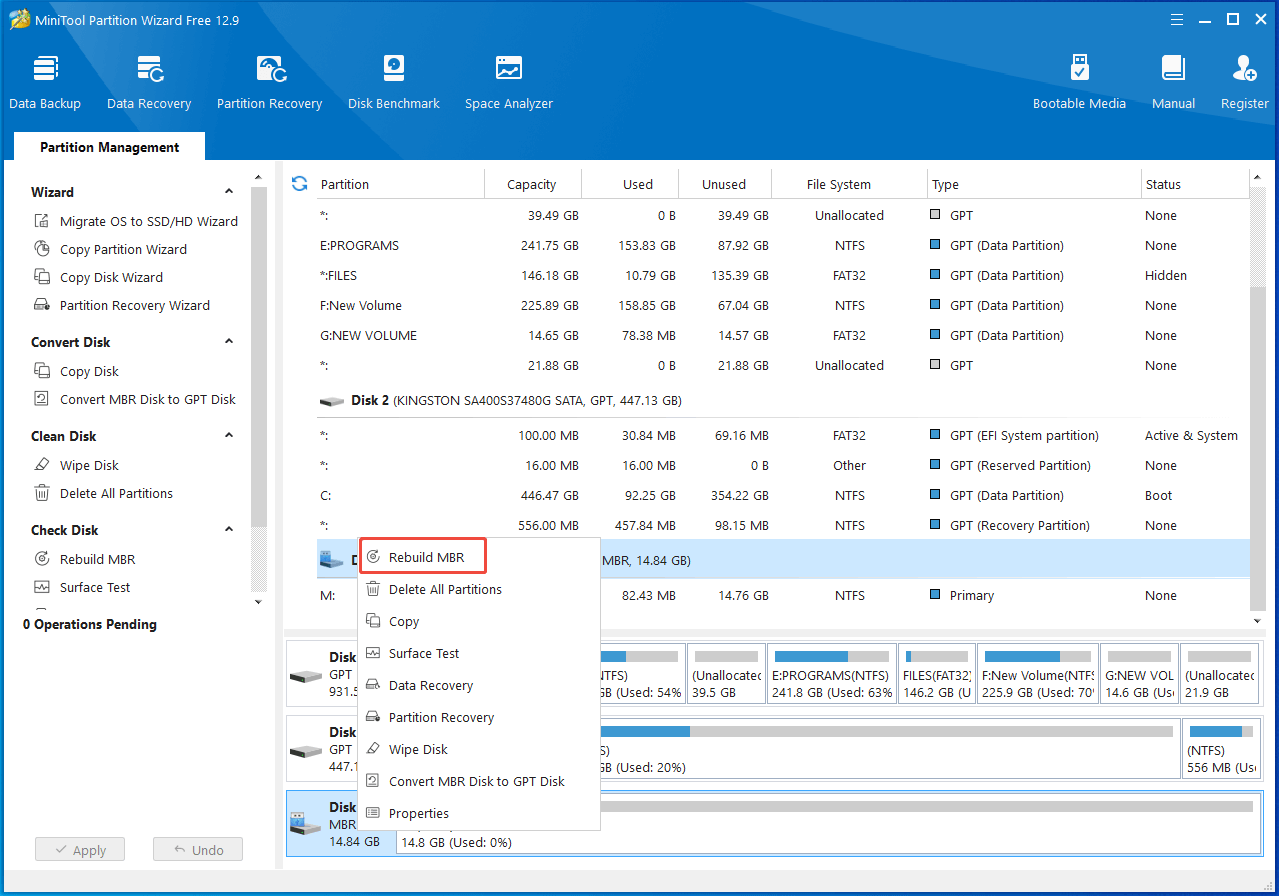Start Migrate OS to SSD/HD Wizard
This screenshot has width=1279, height=896.
pos(136,221)
